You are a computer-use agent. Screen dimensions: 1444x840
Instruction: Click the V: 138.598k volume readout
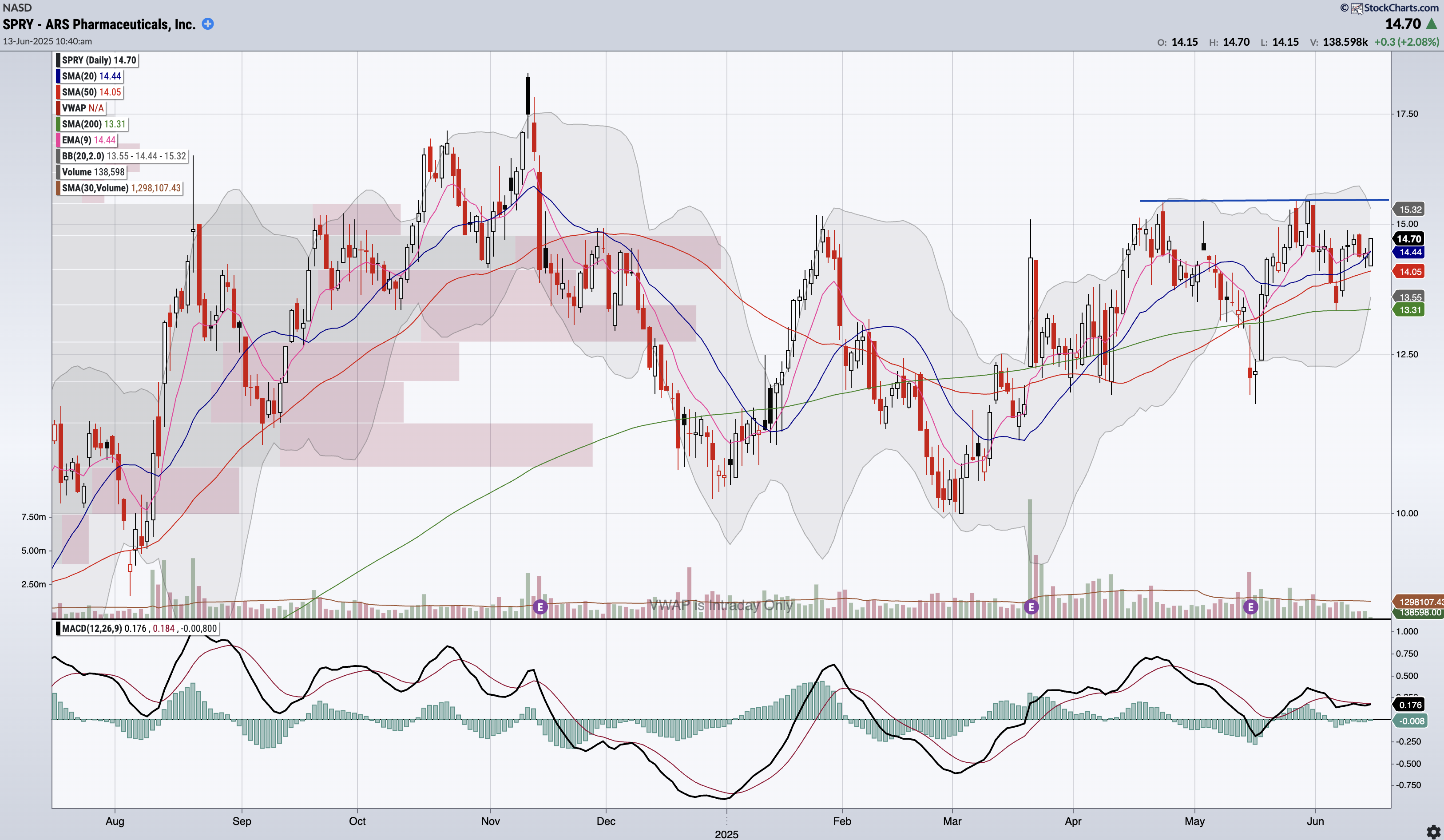1339,42
